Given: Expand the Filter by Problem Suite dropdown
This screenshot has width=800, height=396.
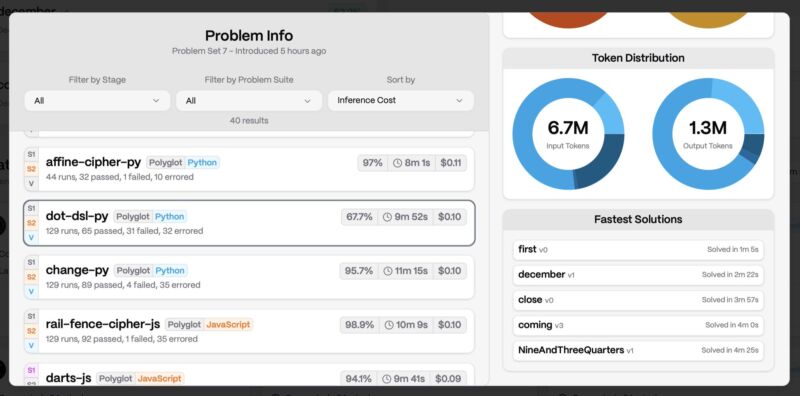Looking at the screenshot, I should (x=249, y=101).
